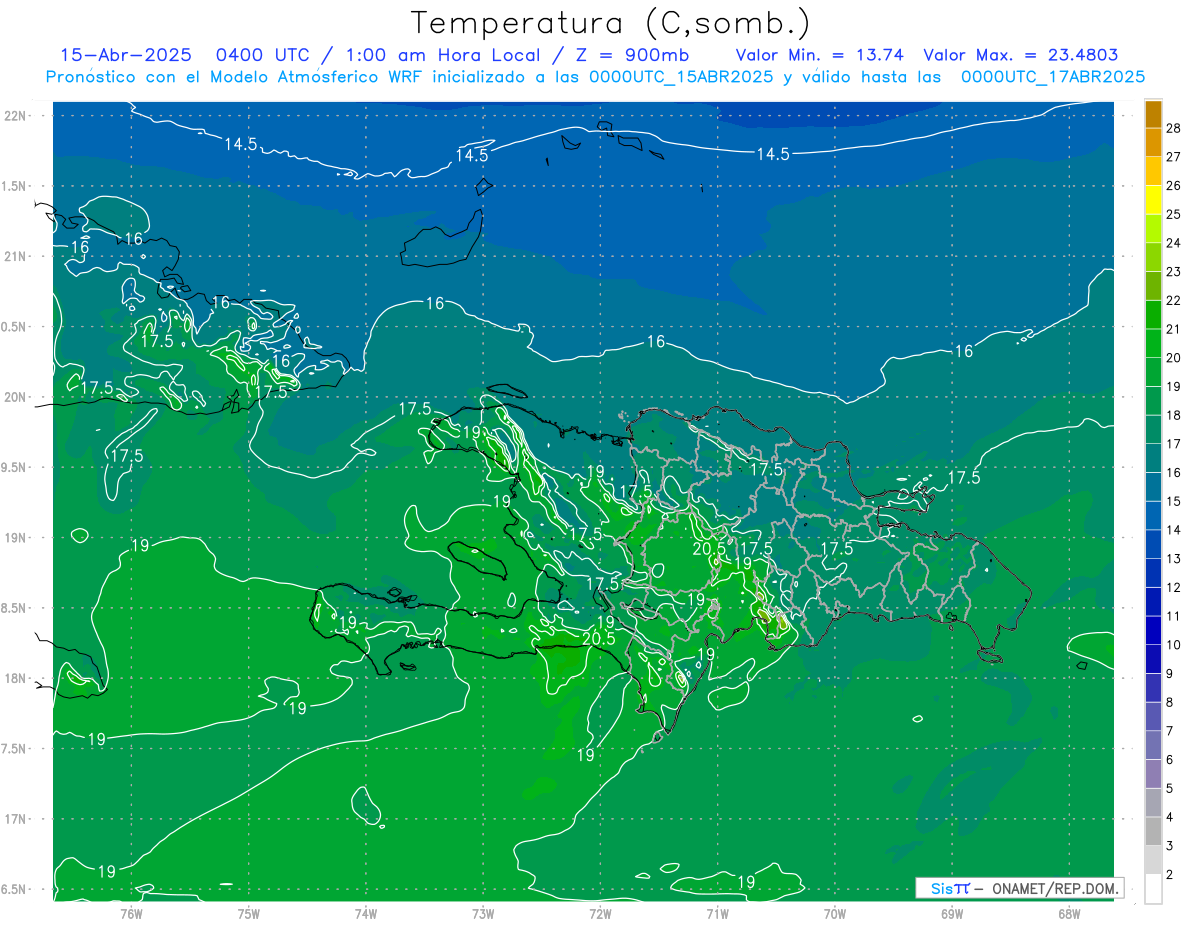Click the "76W" longitude axis label
The image size is (1200, 927).
tap(132, 914)
